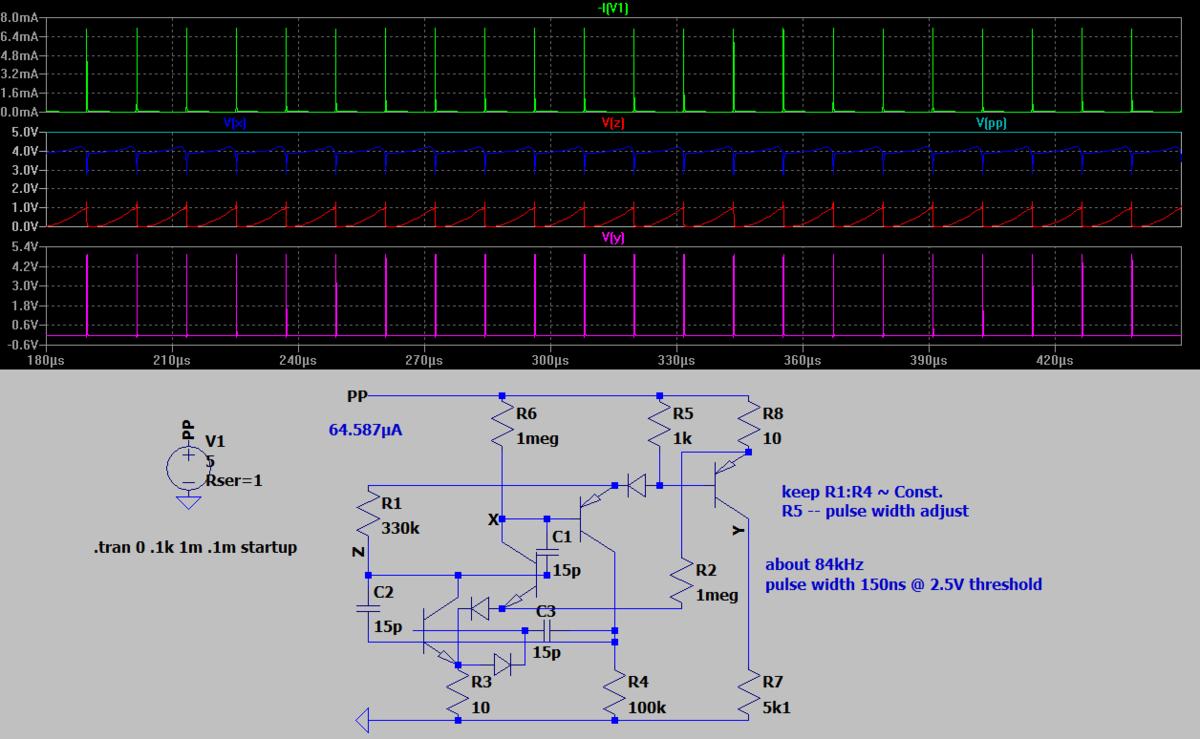This screenshot has width=1200, height=739.
Task: Click the R2 1meg resistor symbol
Action: 680,582
